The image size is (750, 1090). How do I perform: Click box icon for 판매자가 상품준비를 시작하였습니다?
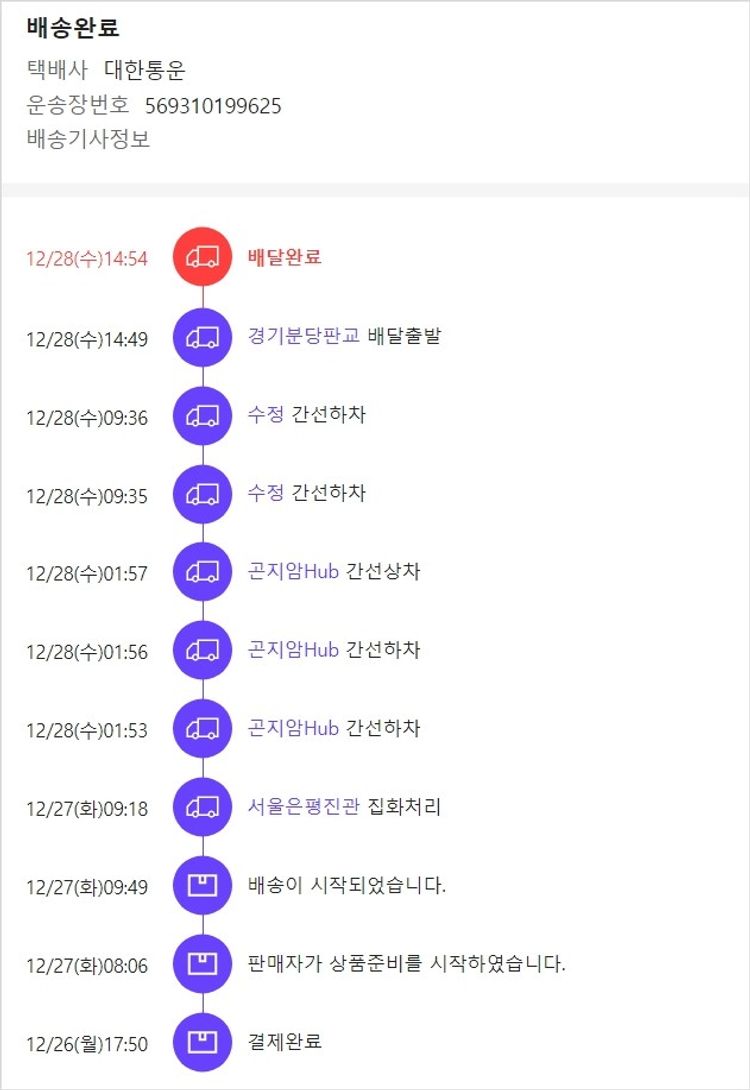(203, 964)
